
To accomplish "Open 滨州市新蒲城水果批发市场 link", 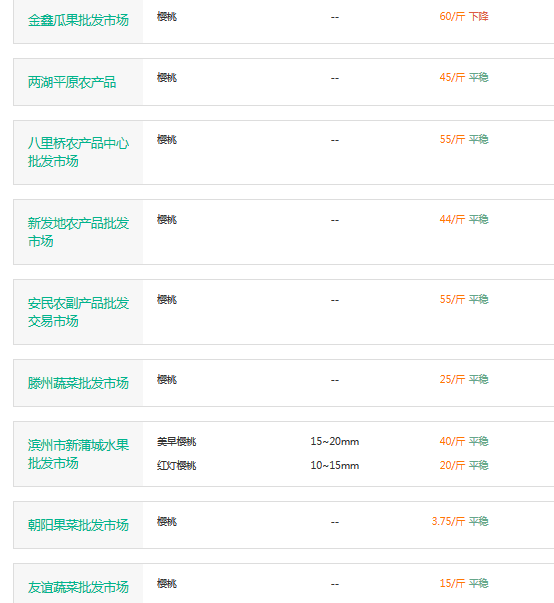I will [78, 454].
